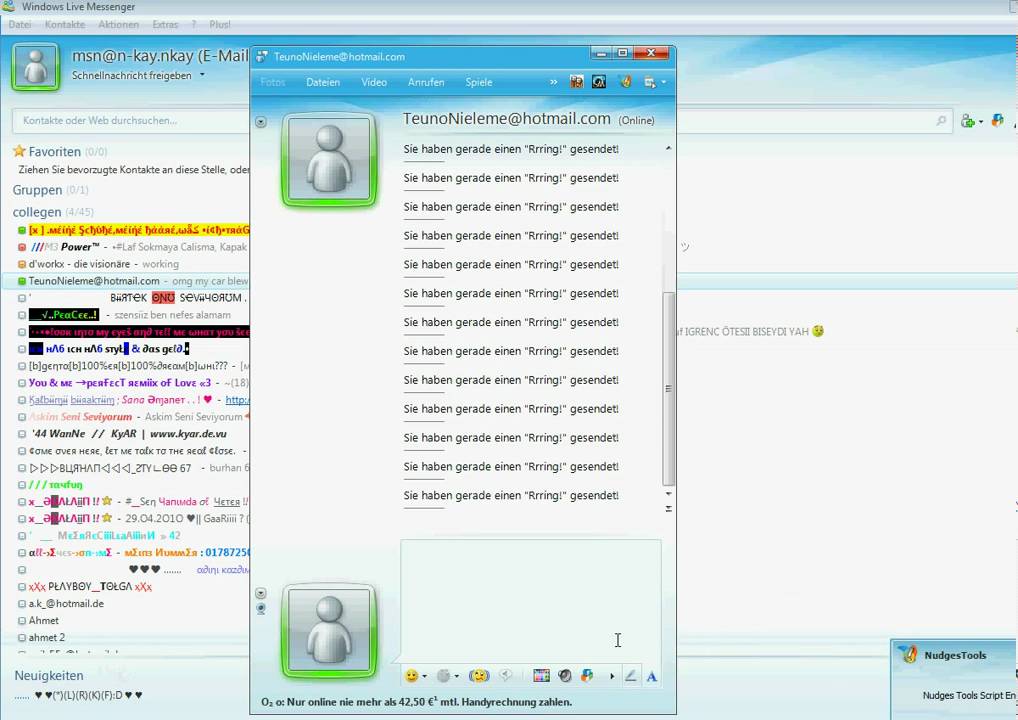1018x720 pixels.
Task: Select the '44 WanNe // KyAR contact
Action: [x=129, y=434]
